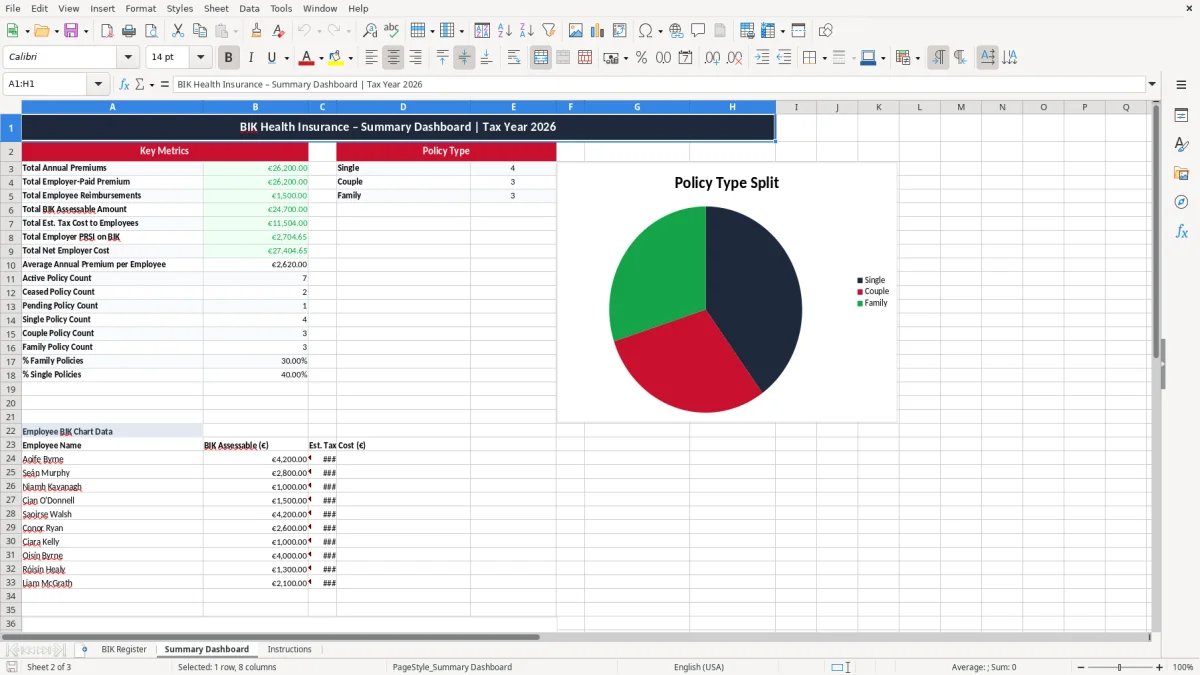Click the 100% zoom level
Image resolution: width=1200 pixels, height=675 pixels.
(1183, 667)
